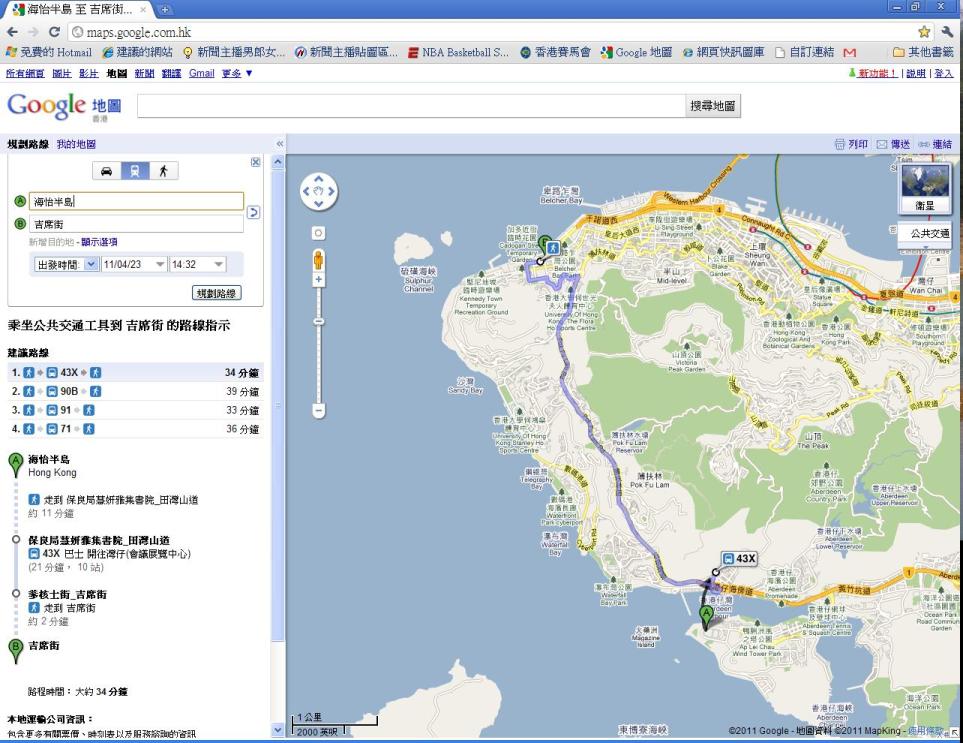
Task: Open the Google 地圖 bookmark
Action: [x=636, y=52]
